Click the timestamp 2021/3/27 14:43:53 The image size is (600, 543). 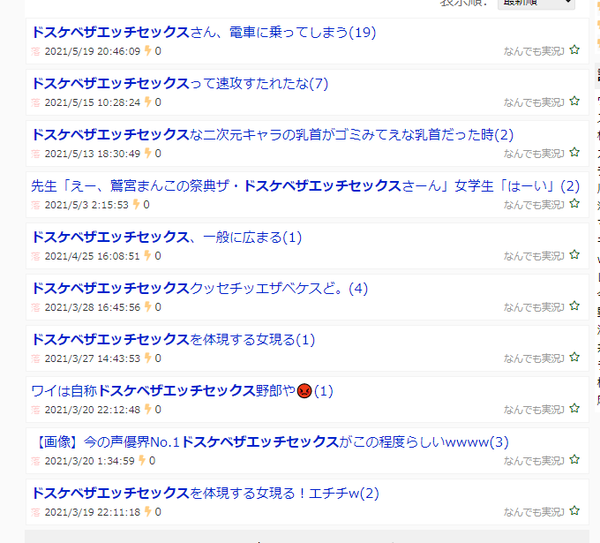click(93, 359)
